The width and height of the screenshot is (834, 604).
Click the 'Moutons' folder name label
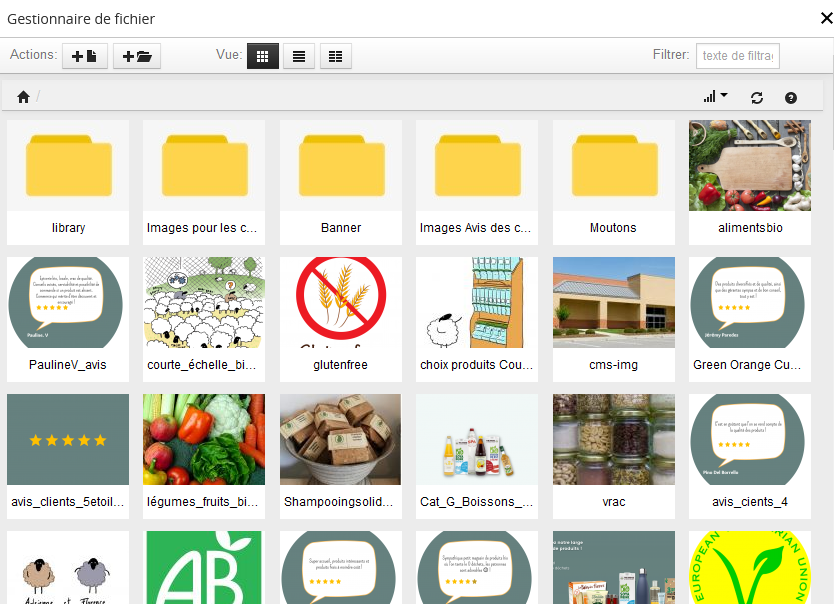pyautogui.click(x=613, y=228)
